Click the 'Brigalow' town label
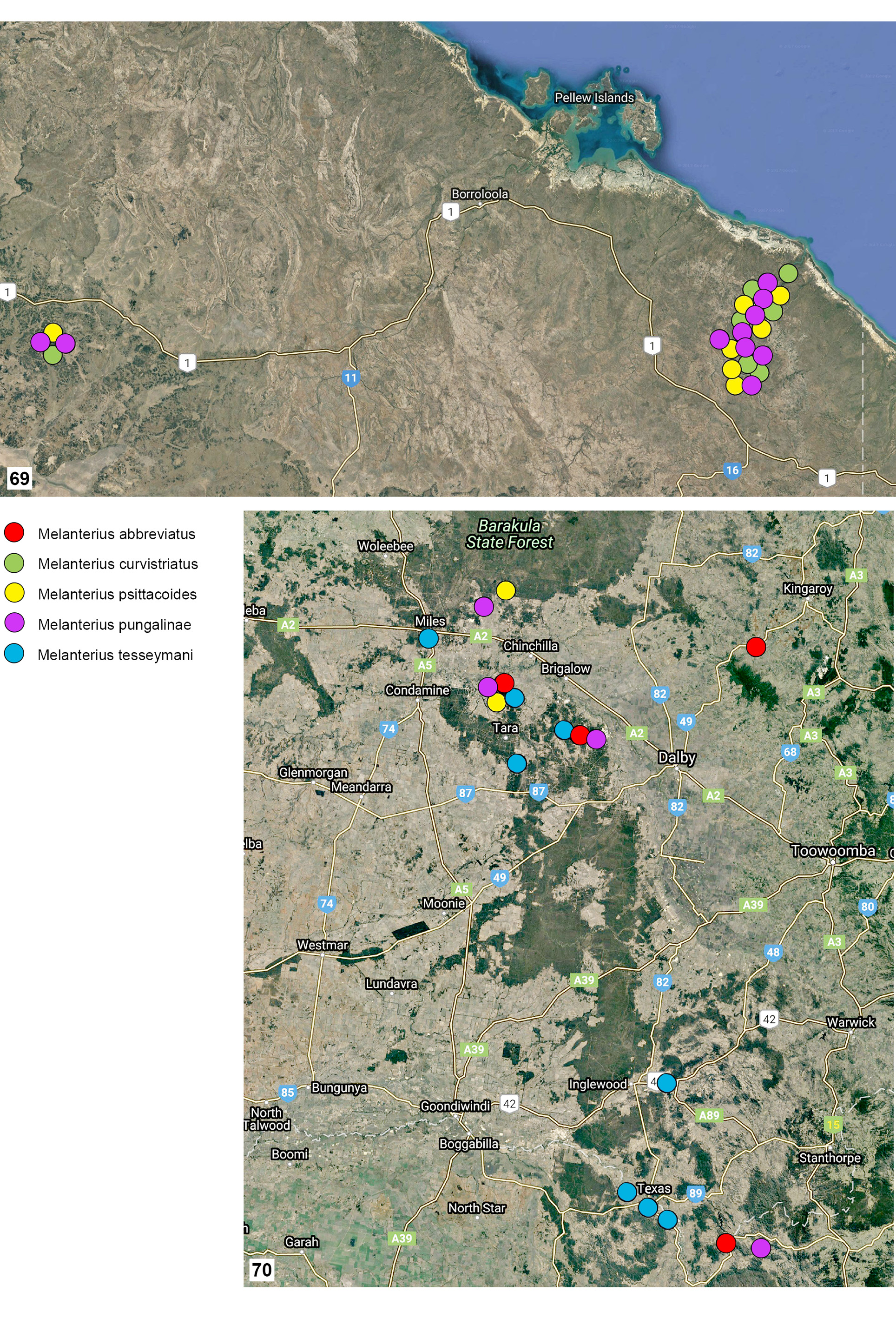896x1318 pixels. pos(566,669)
